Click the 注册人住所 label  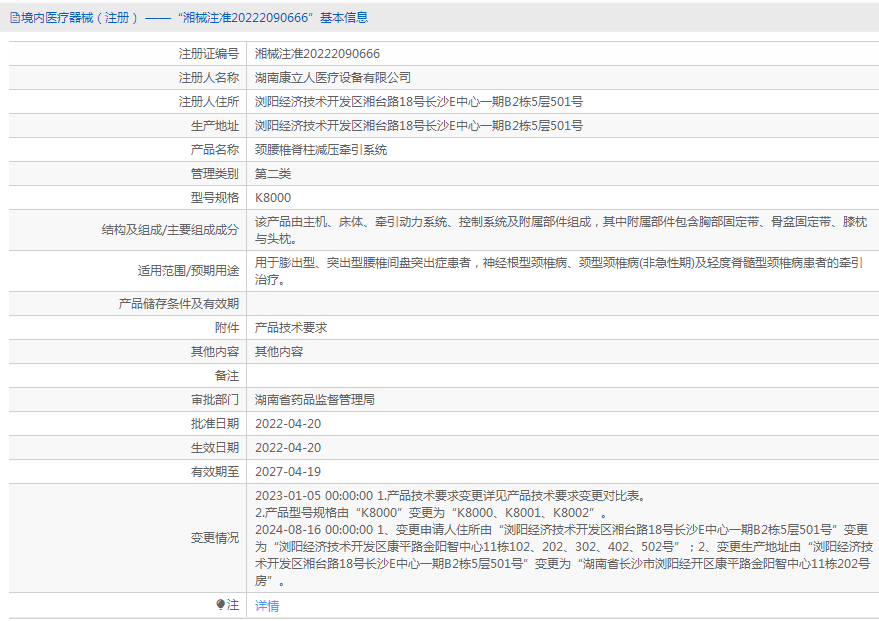tap(209, 102)
